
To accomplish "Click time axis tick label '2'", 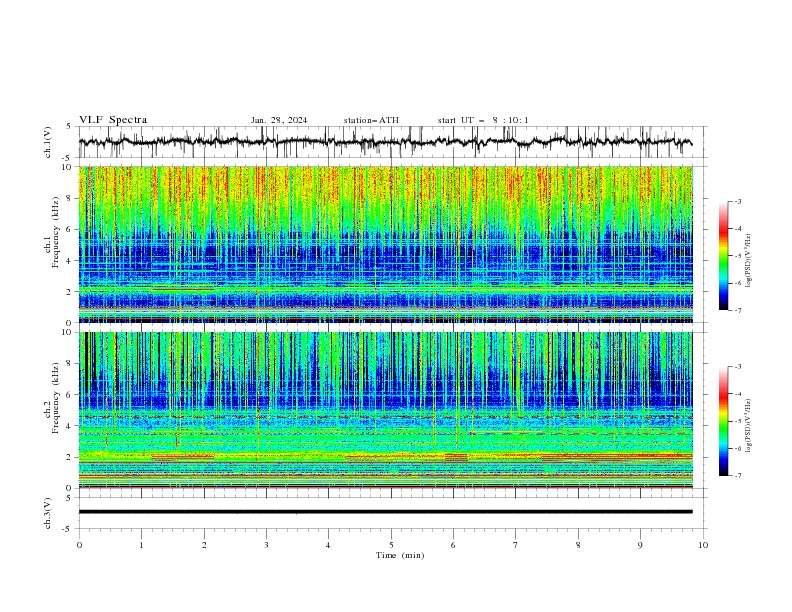I will pos(204,545).
